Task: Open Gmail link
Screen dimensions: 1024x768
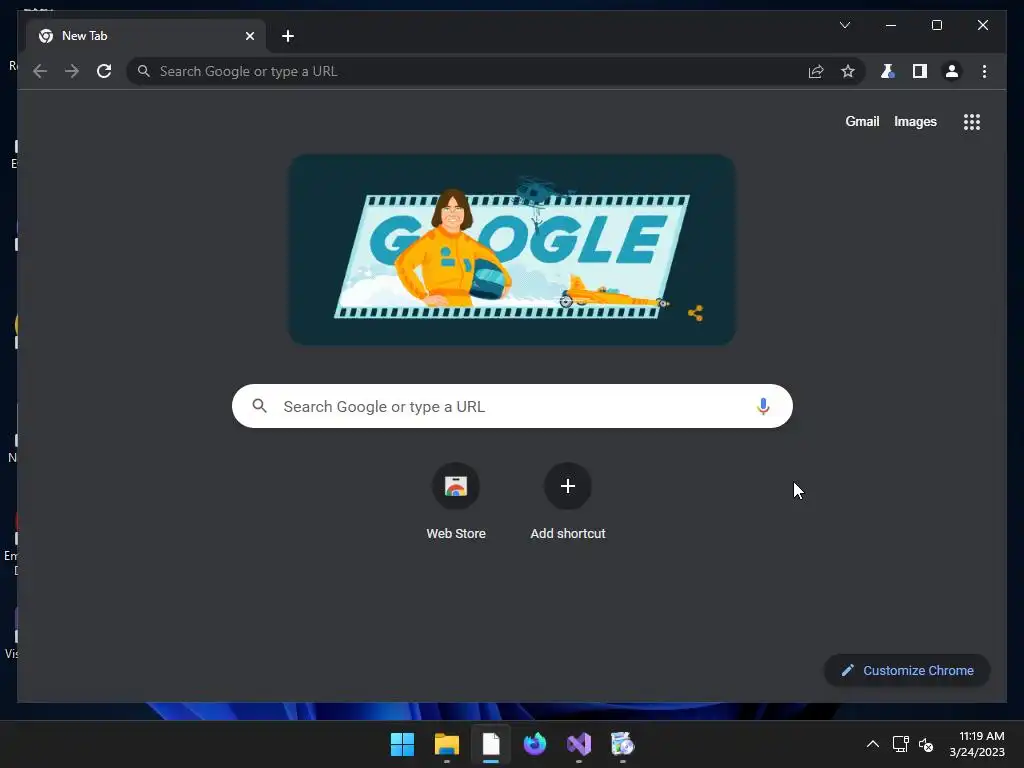Action: [862, 121]
